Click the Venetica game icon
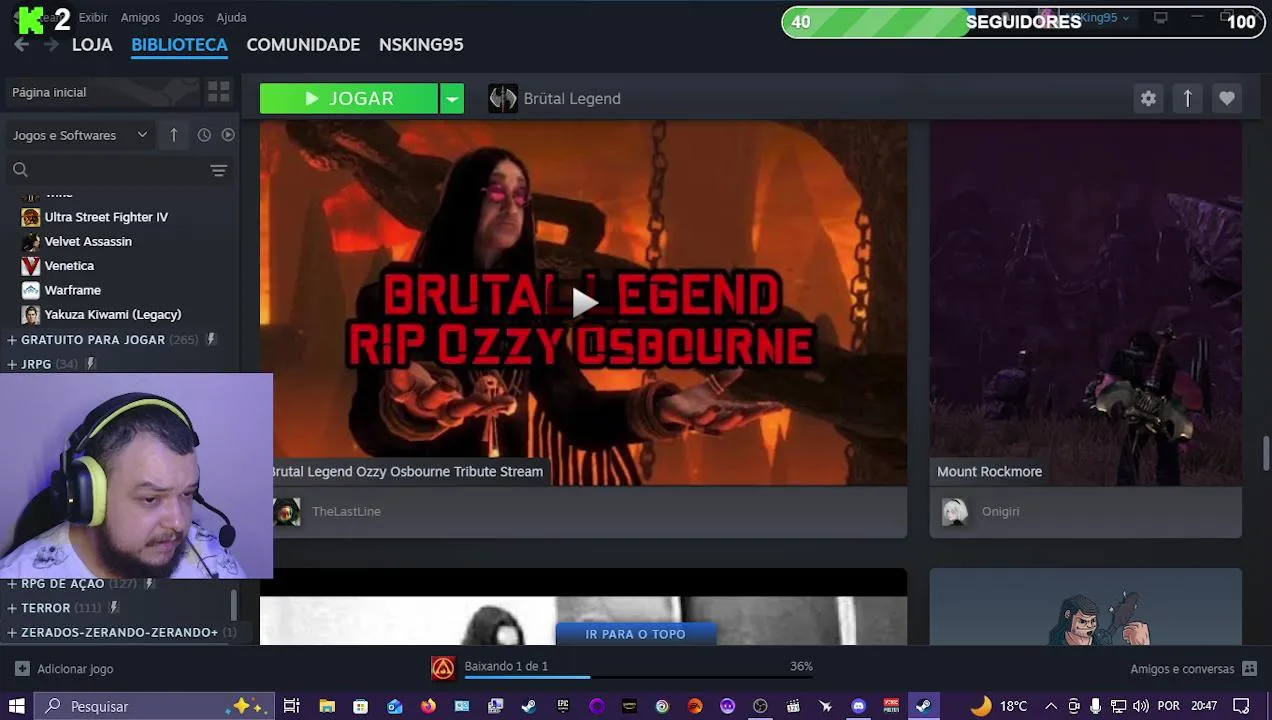The width and height of the screenshot is (1272, 720). [x=31, y=266]
